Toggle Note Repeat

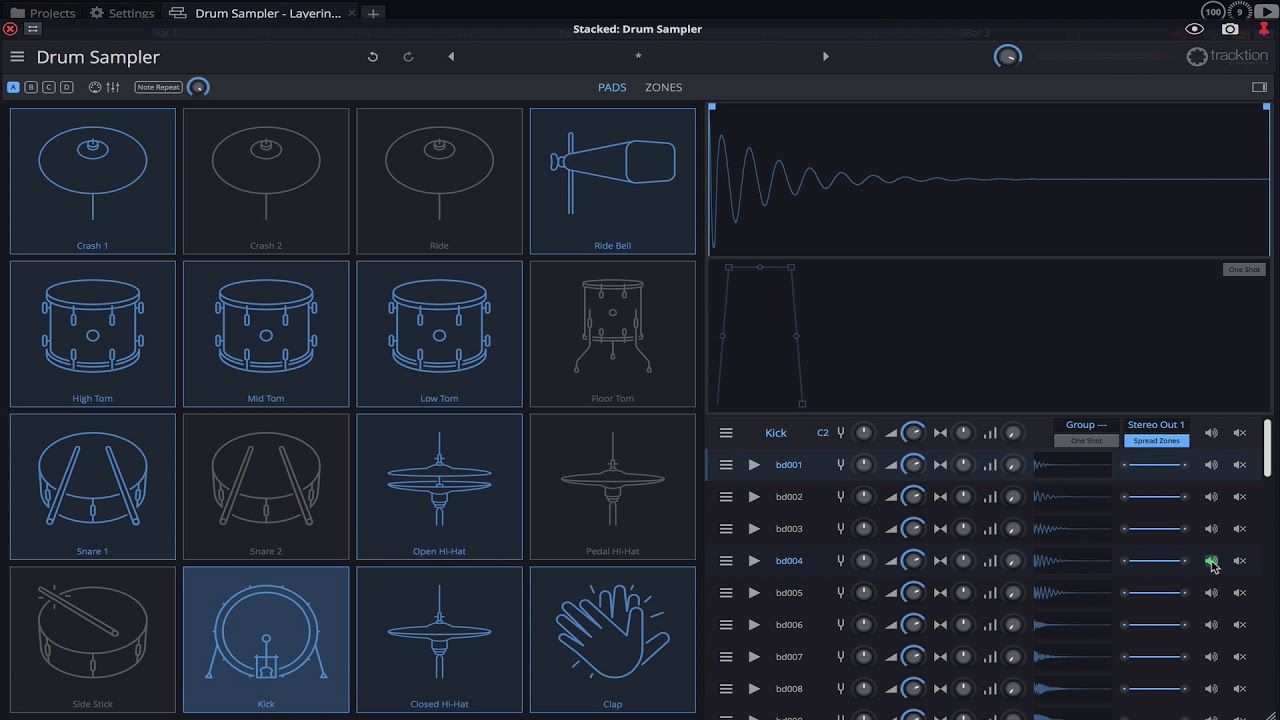(159, 87)
